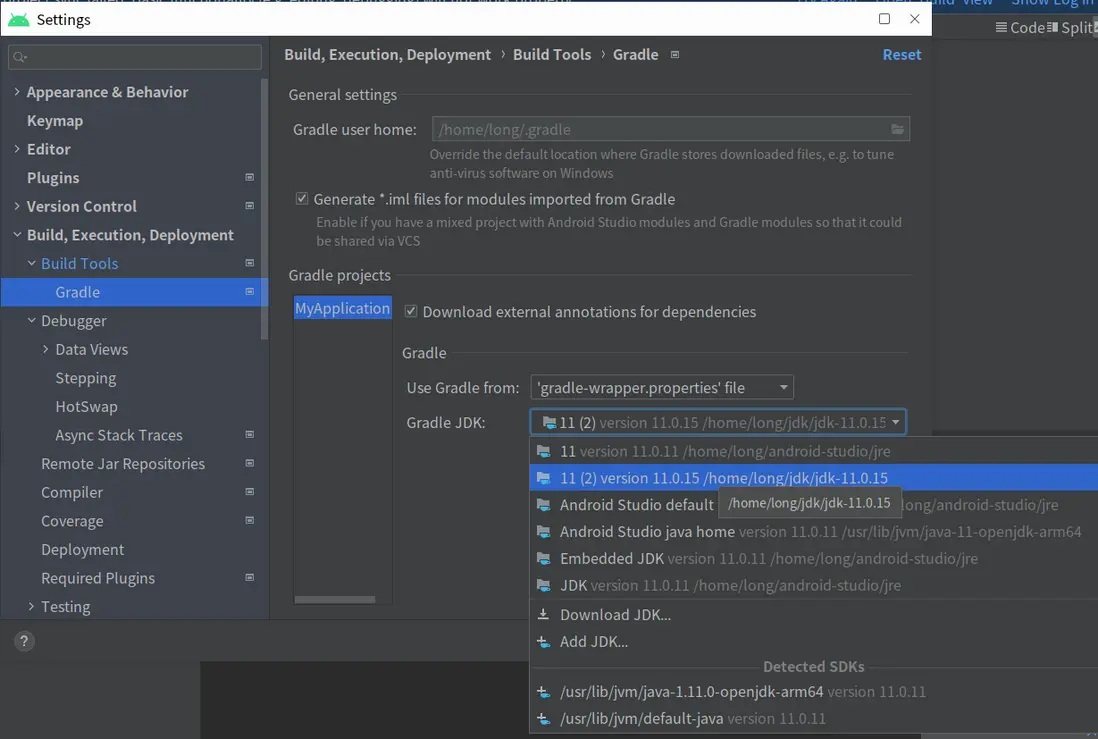This screenshot has width=1098, height=739.
Task: Click project-level icon next to Remote Jar Repositories
Action: pos(249,463)
